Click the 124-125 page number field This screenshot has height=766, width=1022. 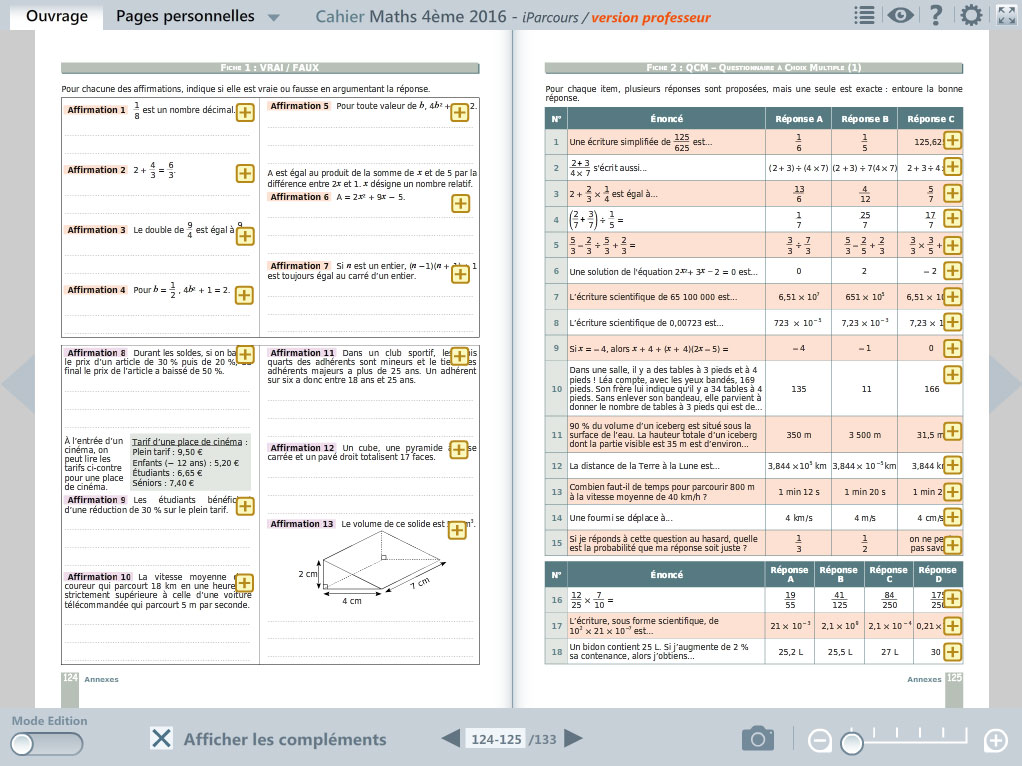click(496, 739)
